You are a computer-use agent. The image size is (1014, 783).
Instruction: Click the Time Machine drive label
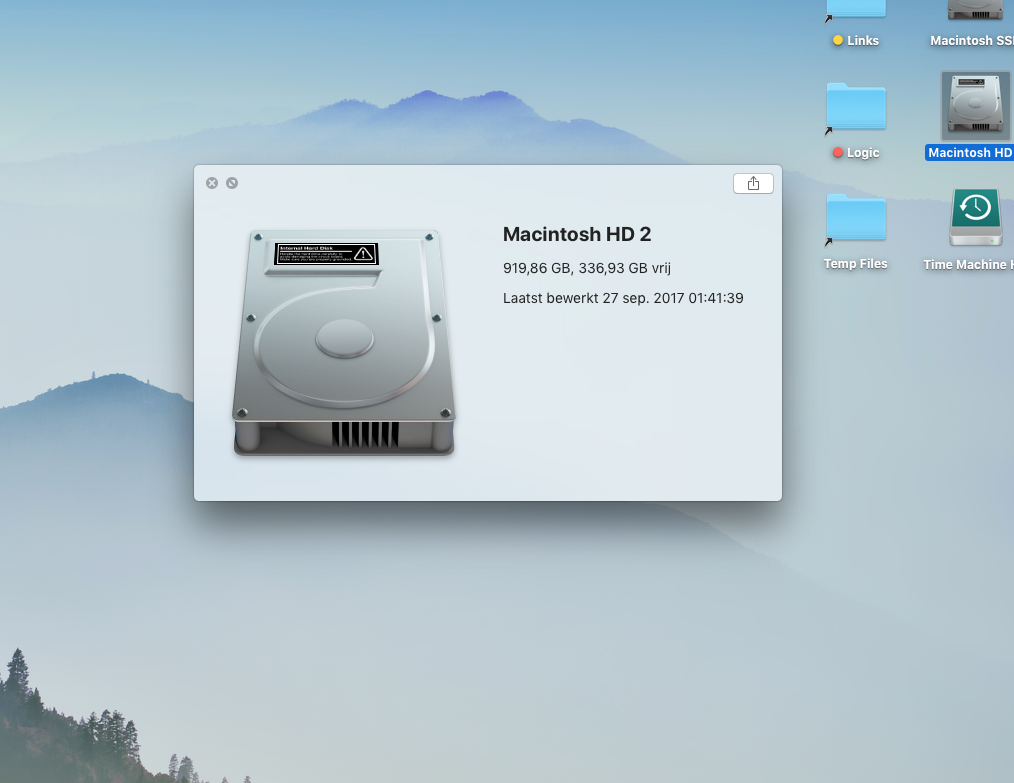(x=968, y=264)
